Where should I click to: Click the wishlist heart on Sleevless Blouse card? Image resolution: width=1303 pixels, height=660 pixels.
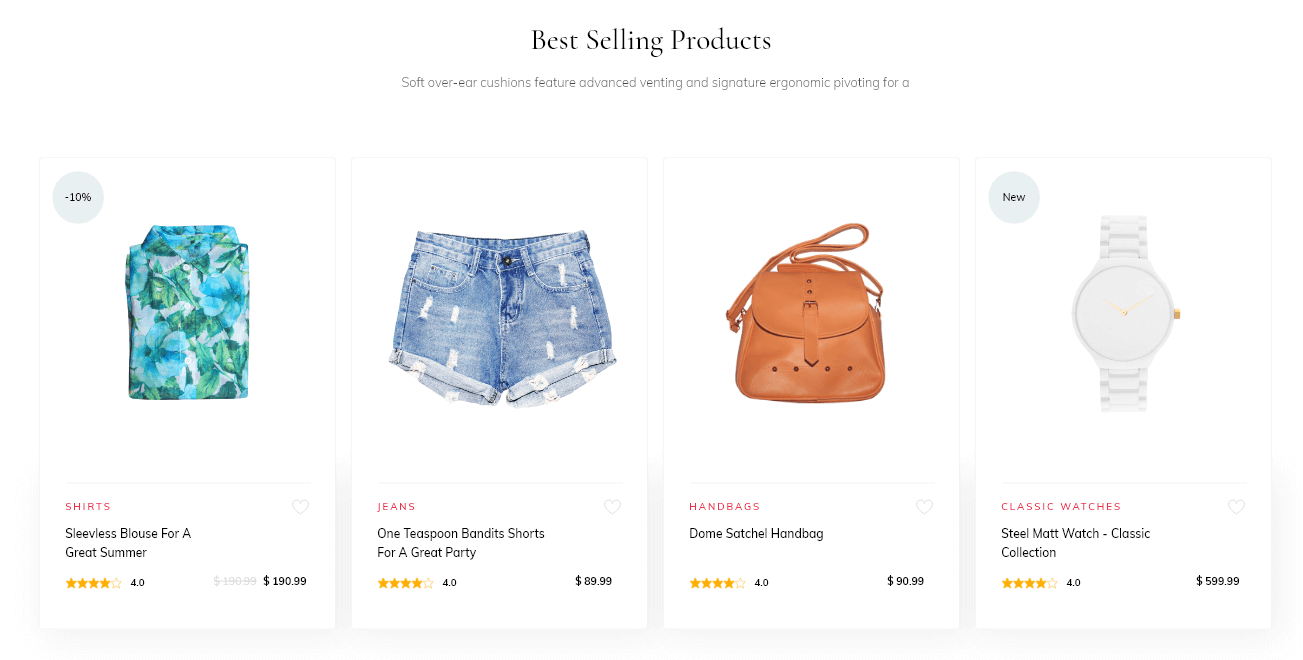(300, 507)
